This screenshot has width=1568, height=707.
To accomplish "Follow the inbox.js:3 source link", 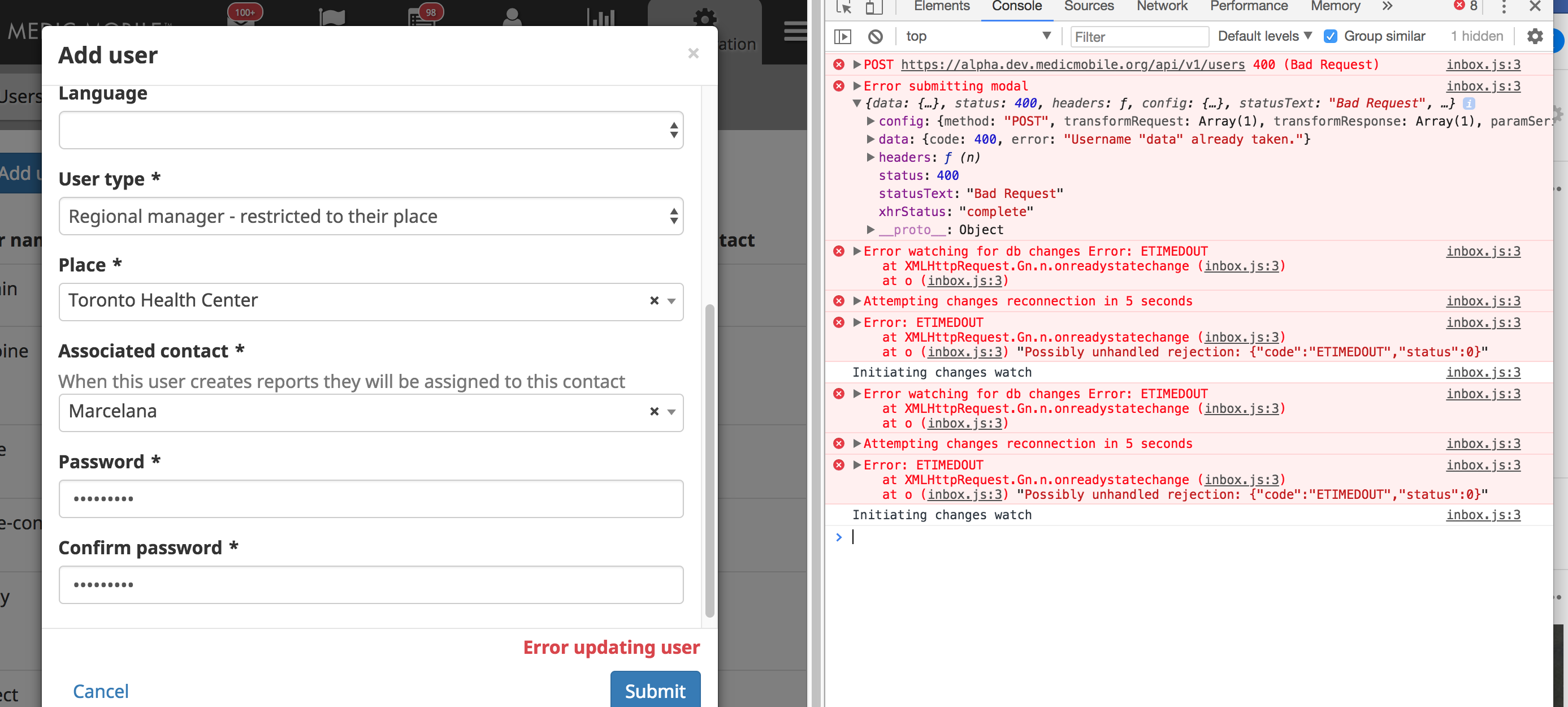I will [1483, 64].
